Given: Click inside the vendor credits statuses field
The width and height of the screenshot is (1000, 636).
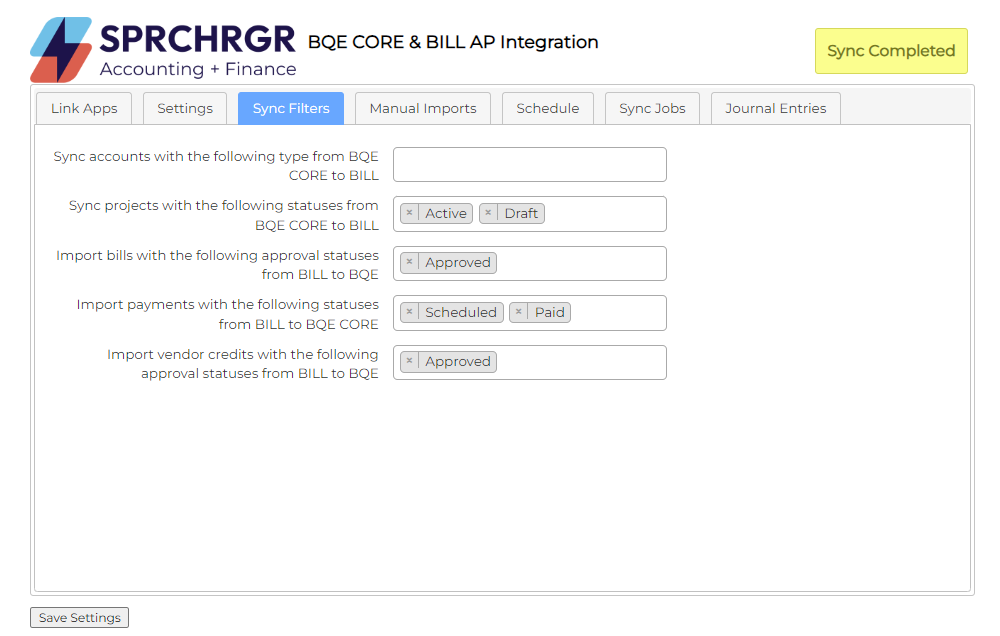Looking at the screenshot, I should (x=580, y=362).
